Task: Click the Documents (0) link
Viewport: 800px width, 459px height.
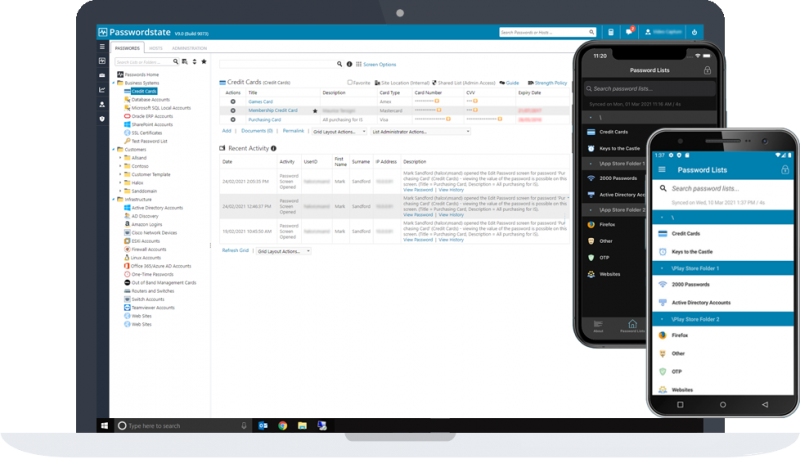Action: click(x=257, y=131)
